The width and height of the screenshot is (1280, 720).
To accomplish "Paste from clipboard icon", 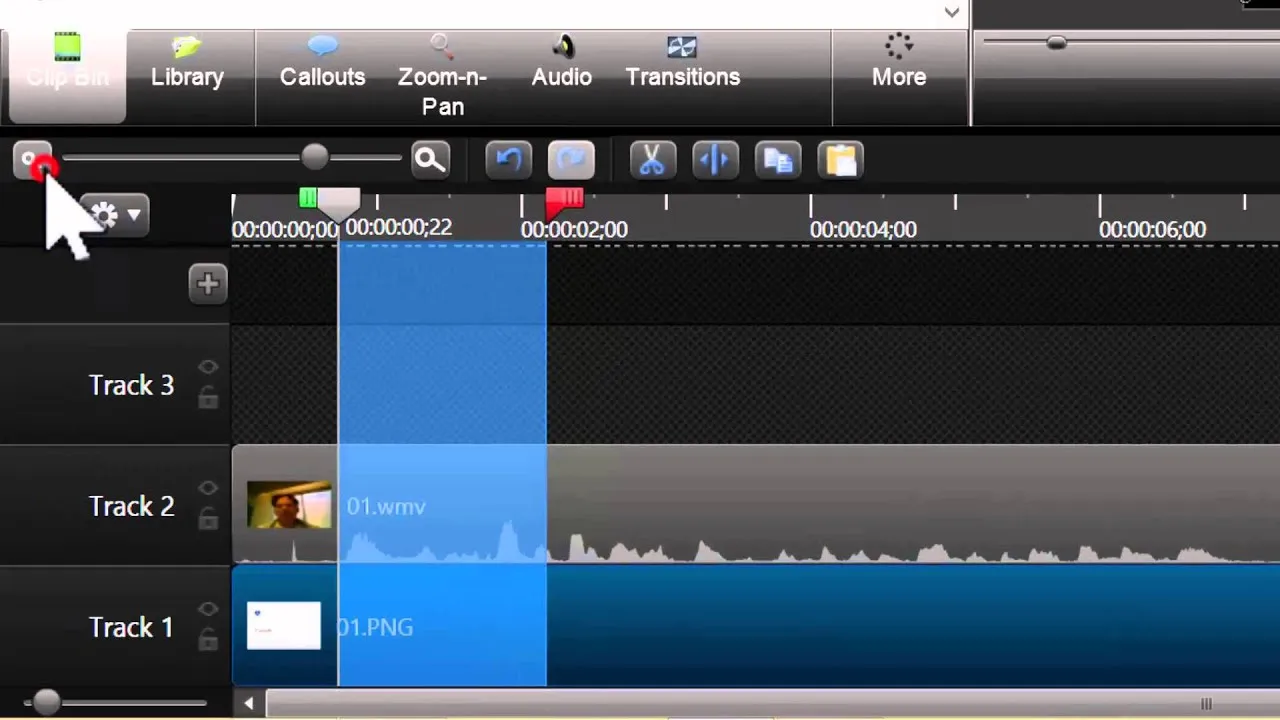I will pyautogui.click(x=840, y=160).
